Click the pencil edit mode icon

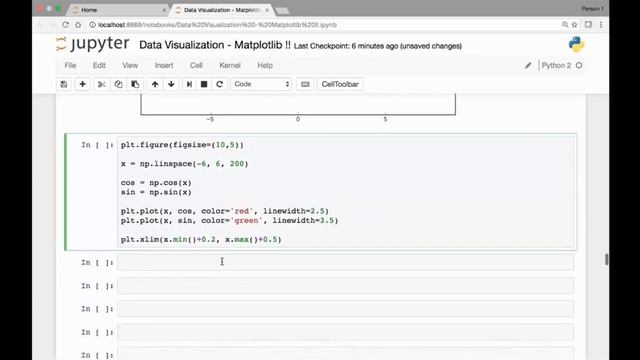point(528,65)
